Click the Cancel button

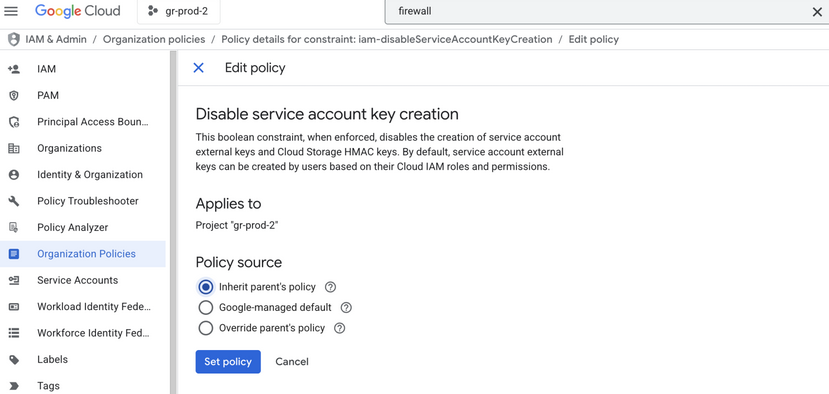292,362
